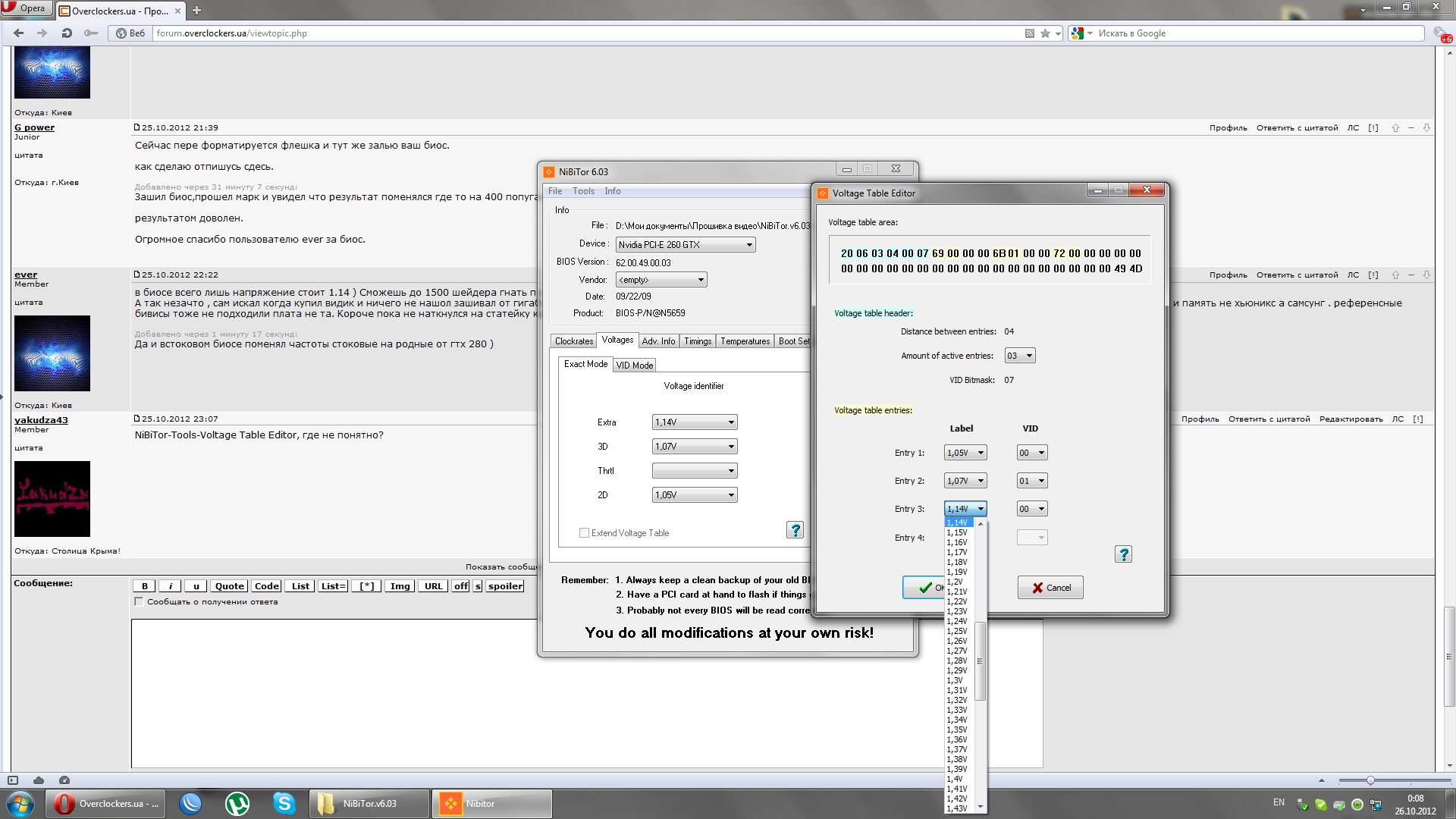Open the 2D voltage dropdown
The width and height of the screenshot is (1456, 819).
point(695,495)
